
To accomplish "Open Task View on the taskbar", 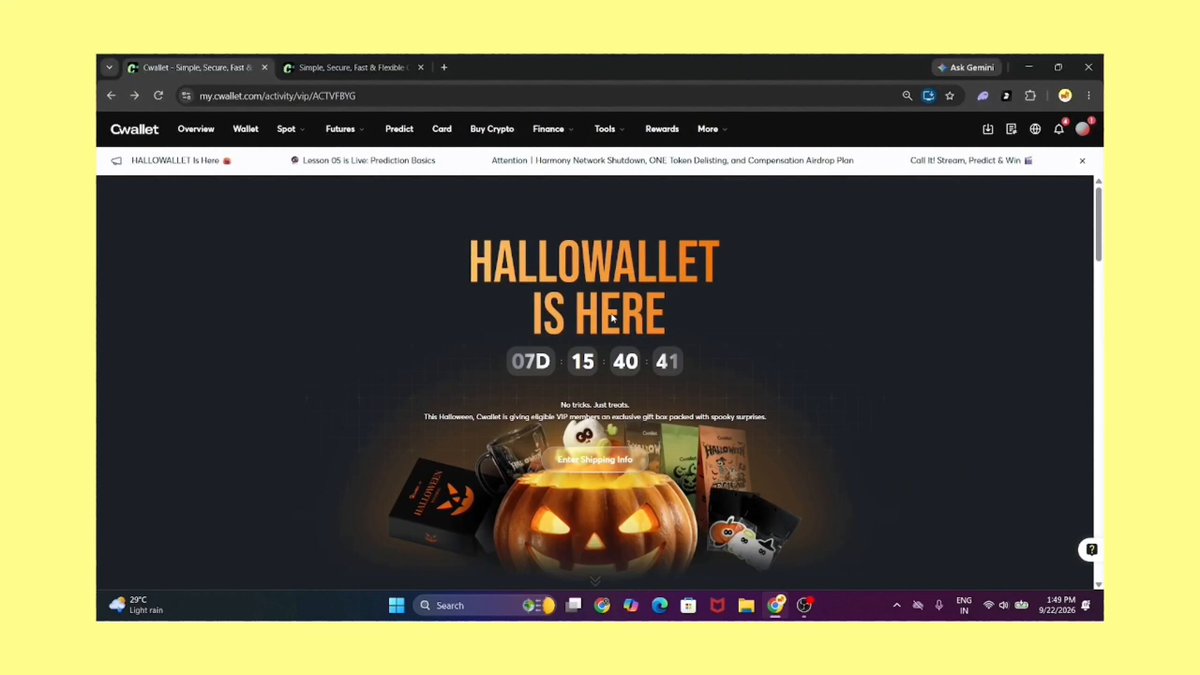I will coord(573,605).
